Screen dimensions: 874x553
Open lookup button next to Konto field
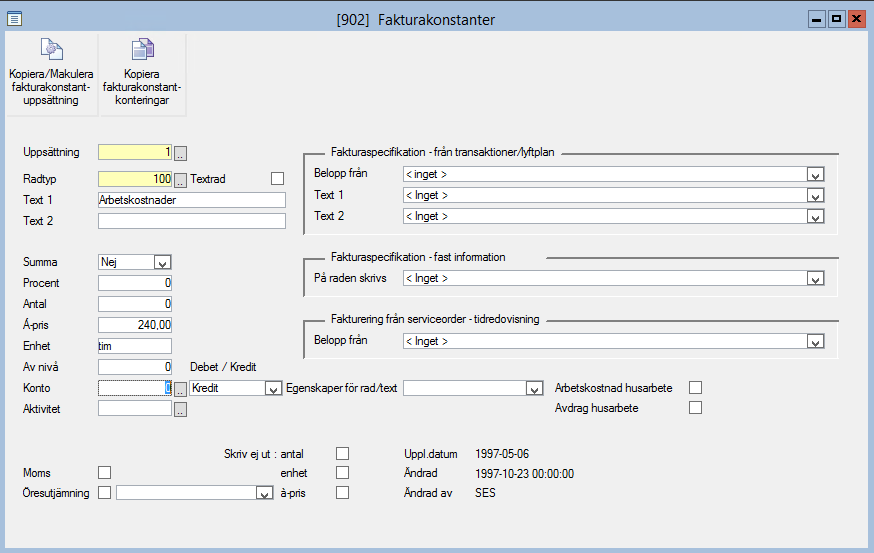tap(180, 389)
